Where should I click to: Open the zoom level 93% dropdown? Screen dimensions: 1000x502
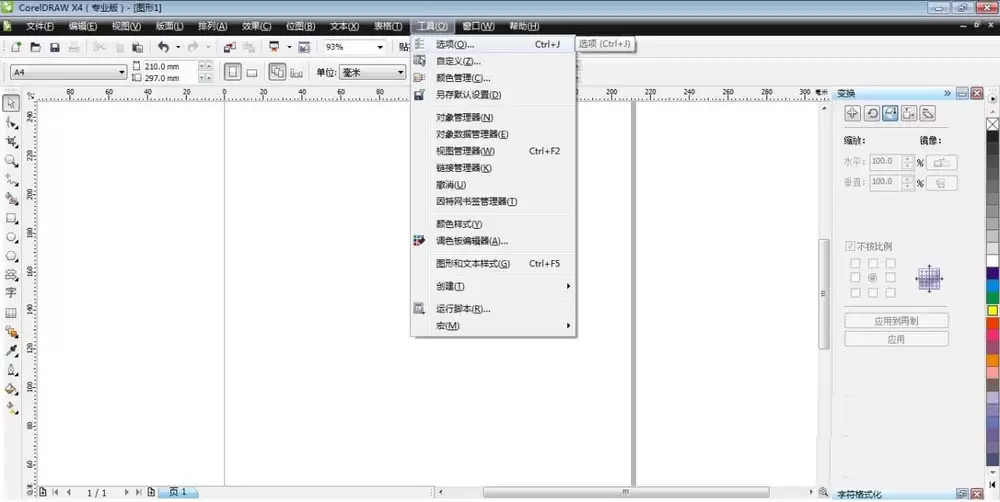[x=380, y=47]
